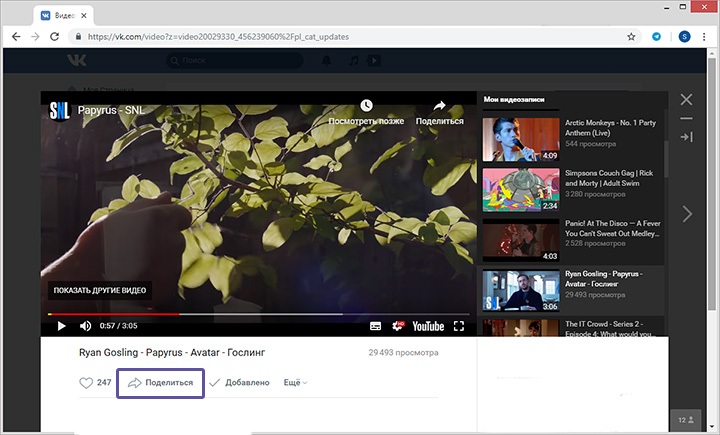Minimize the video player with dash icon
The image size is (720, 435).
click(686, 119)
